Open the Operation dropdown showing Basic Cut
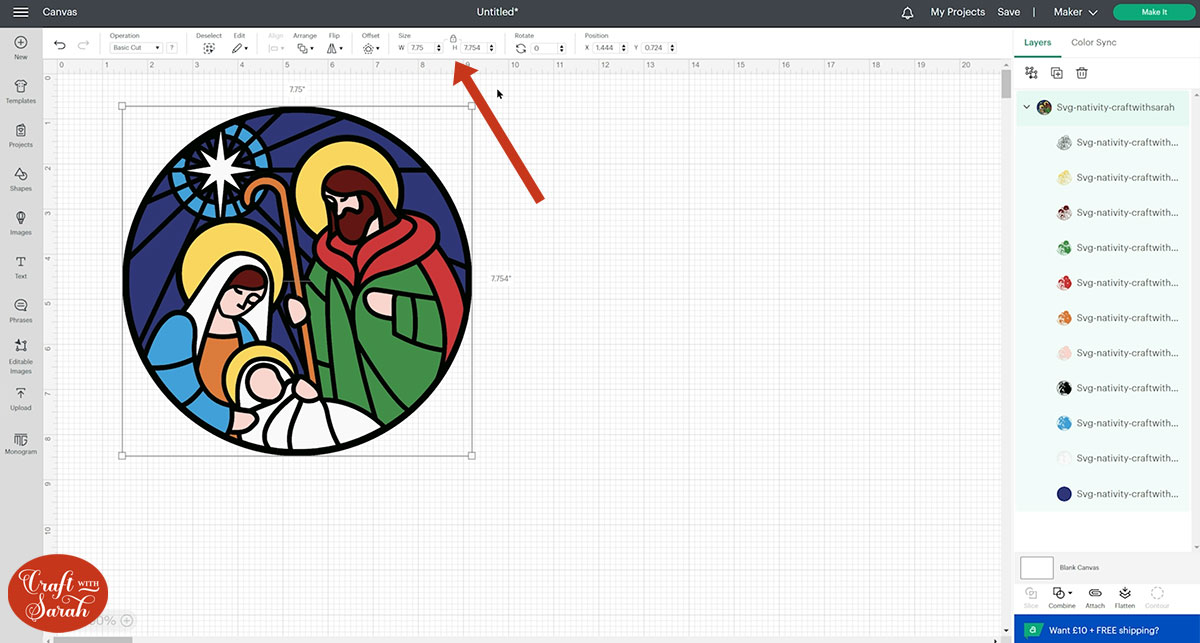 (x=136, y=48)
